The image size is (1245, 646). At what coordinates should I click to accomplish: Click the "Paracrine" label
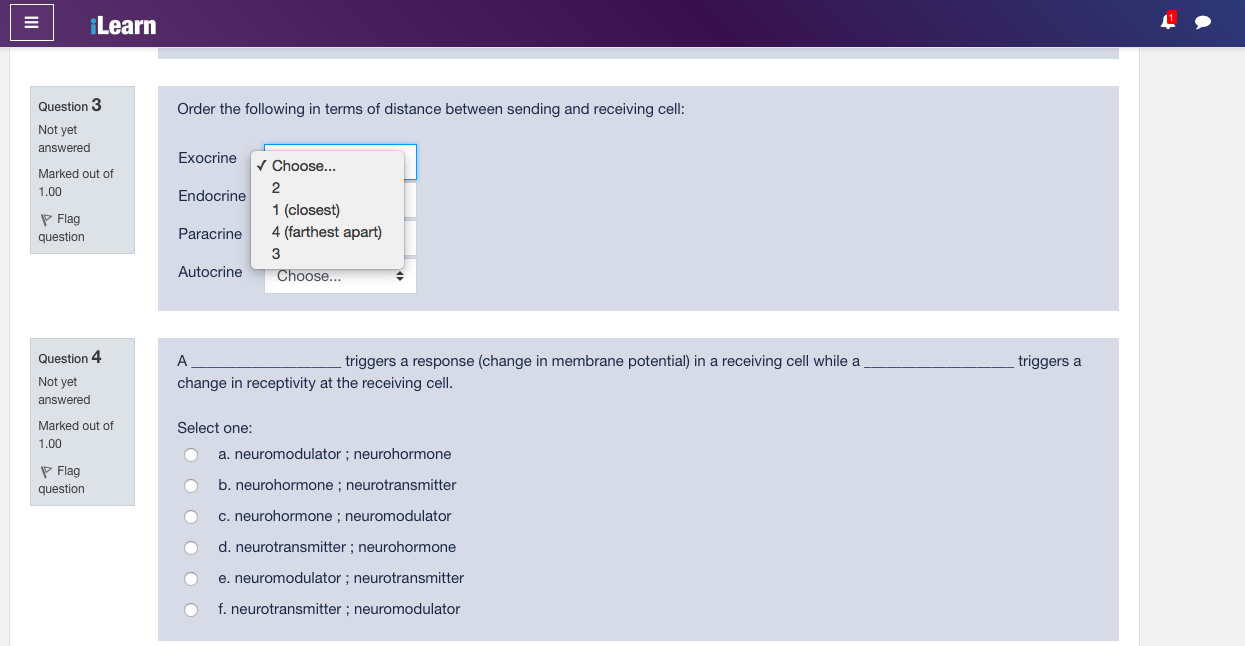pos(210,234)
